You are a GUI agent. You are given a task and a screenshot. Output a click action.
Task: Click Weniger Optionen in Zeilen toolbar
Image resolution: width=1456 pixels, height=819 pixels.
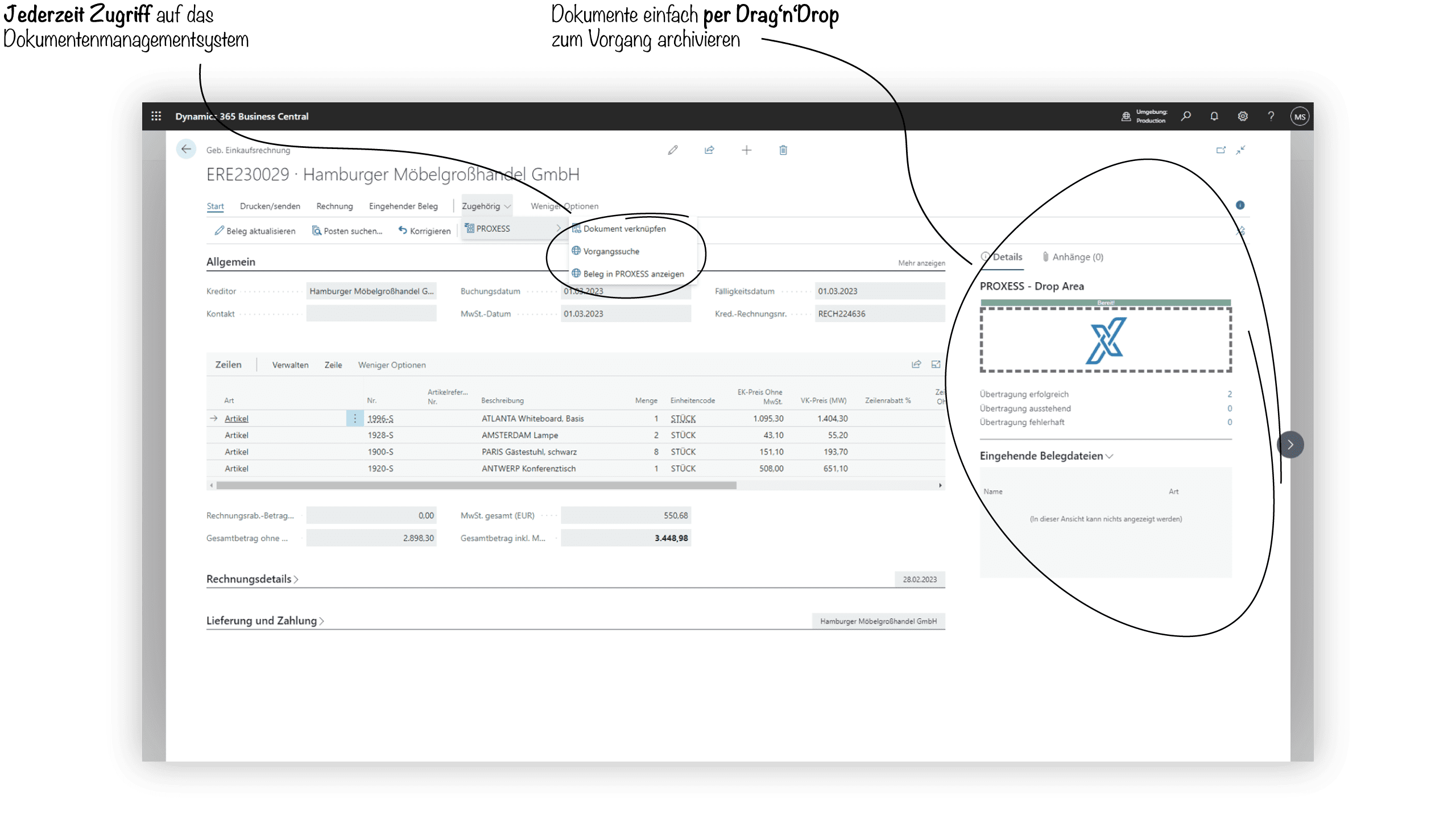click(x=392, y=365)
